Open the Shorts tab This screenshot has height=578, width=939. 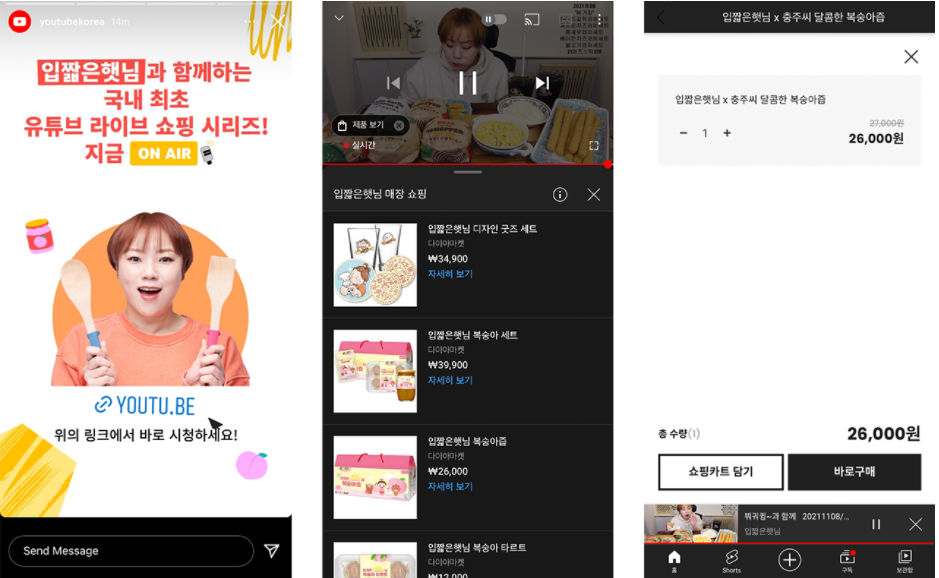731,561
